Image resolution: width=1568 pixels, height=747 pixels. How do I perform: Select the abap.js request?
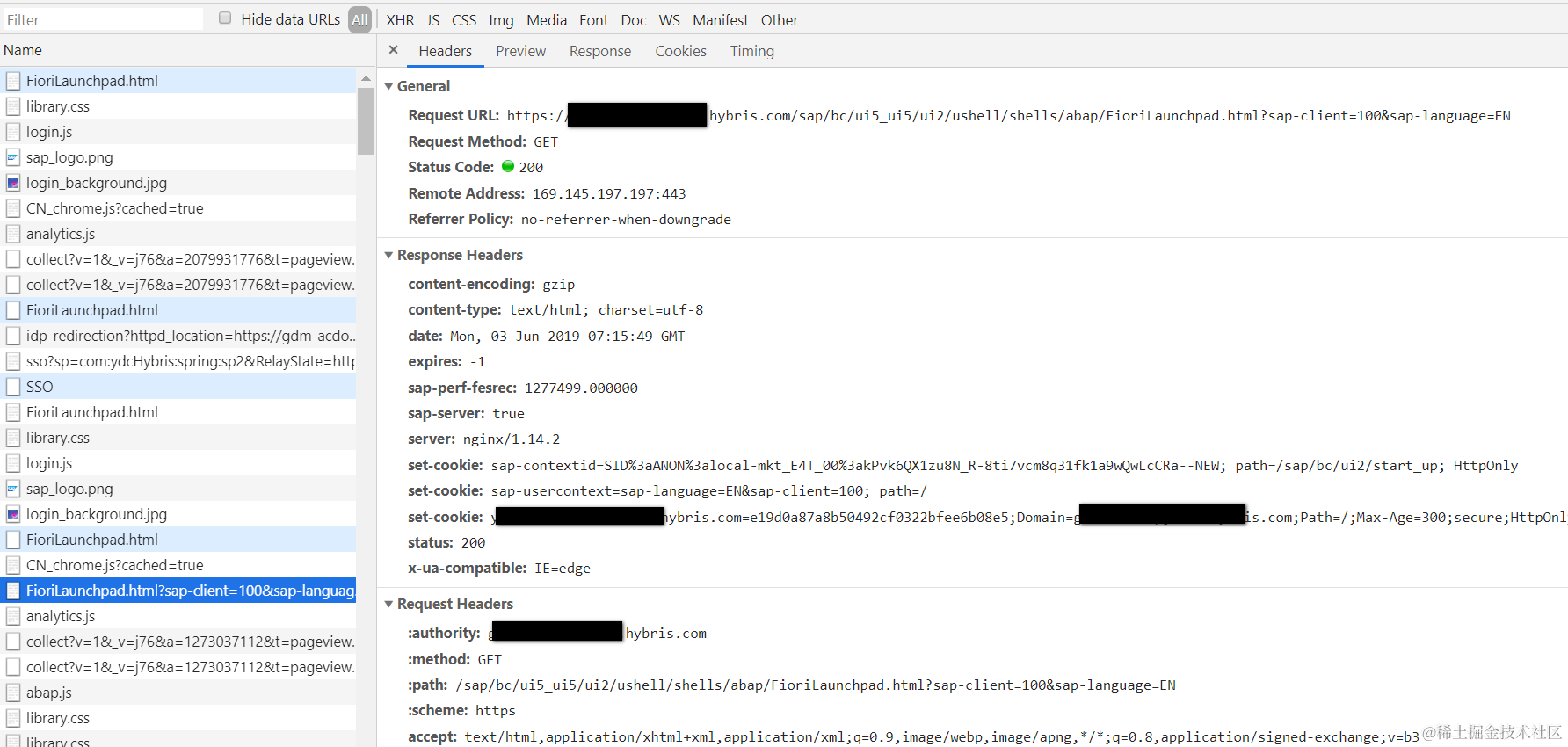point(178,693)
